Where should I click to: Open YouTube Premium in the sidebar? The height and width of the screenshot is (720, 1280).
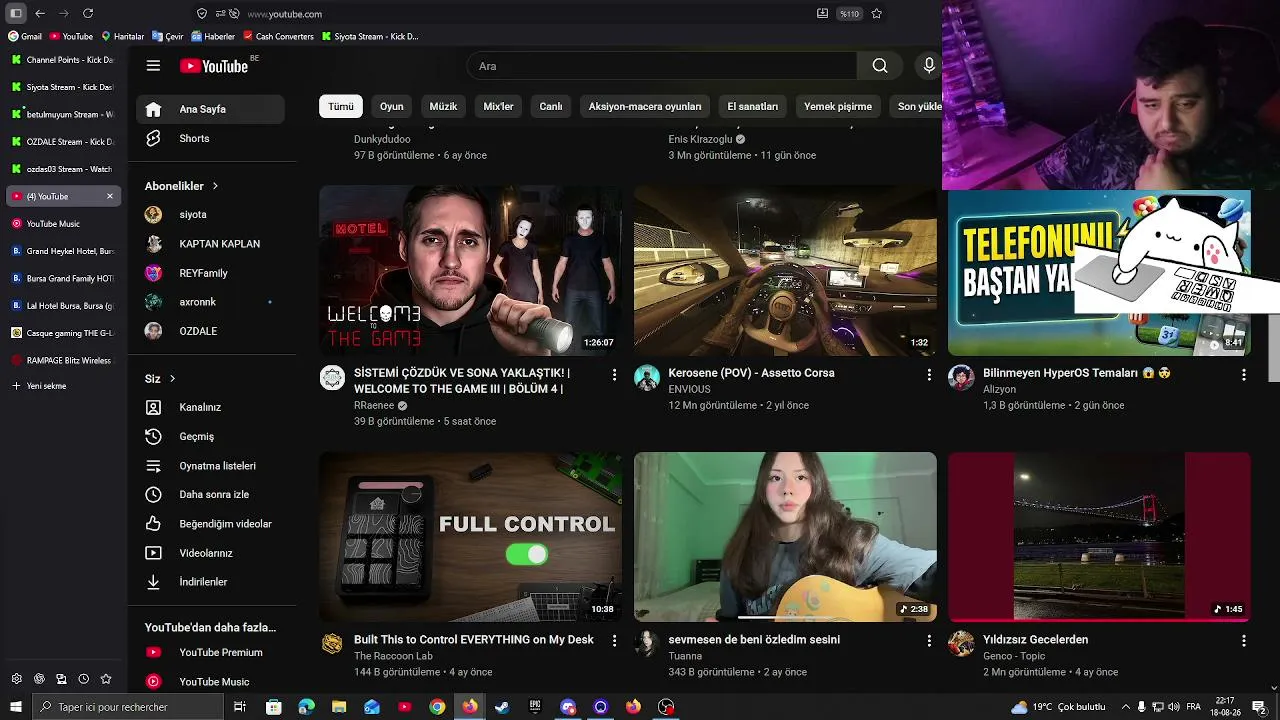pyautogui.click(x=210, y=652)
